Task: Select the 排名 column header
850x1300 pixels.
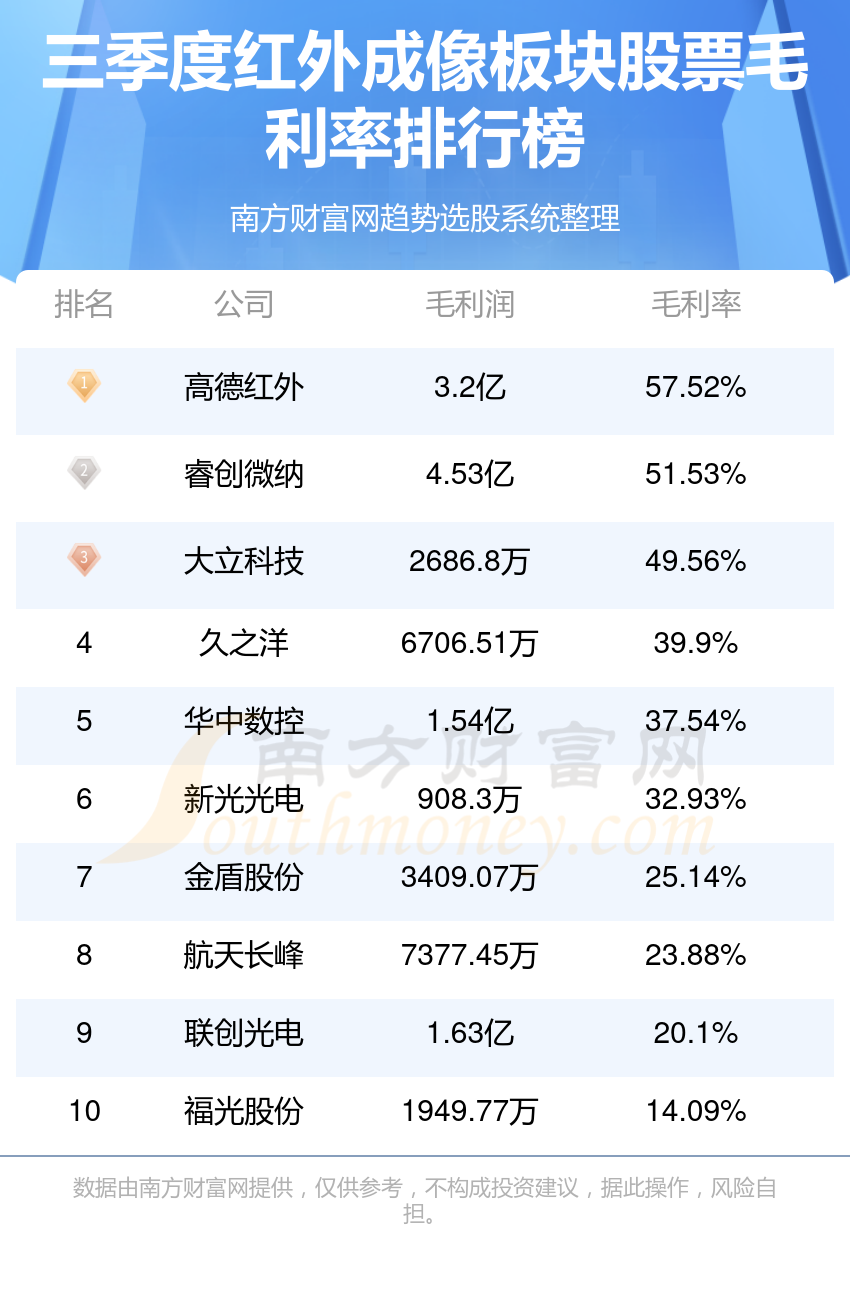Action: [84, 304]
